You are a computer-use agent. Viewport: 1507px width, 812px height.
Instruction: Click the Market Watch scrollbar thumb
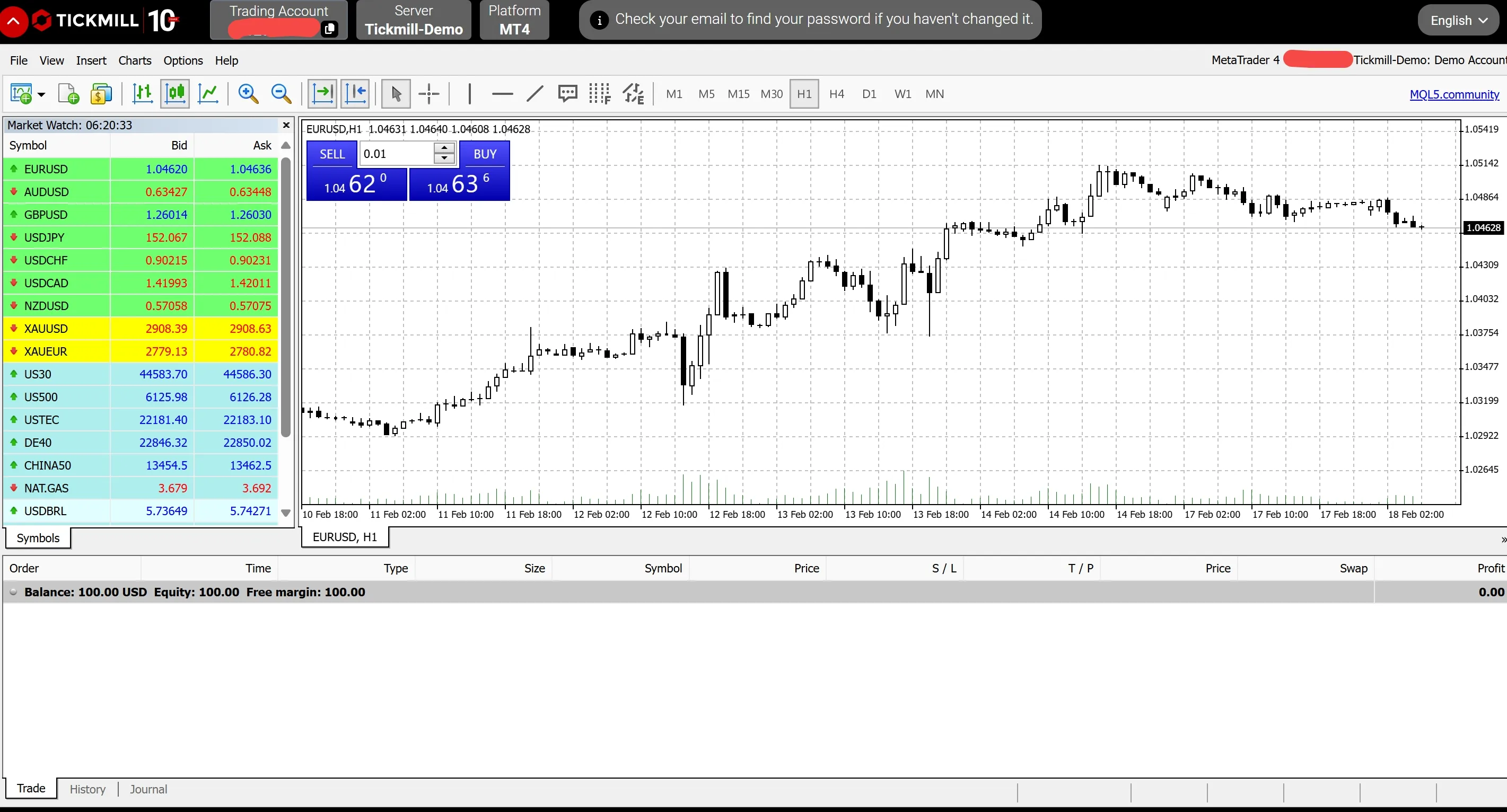coord(286,297)
